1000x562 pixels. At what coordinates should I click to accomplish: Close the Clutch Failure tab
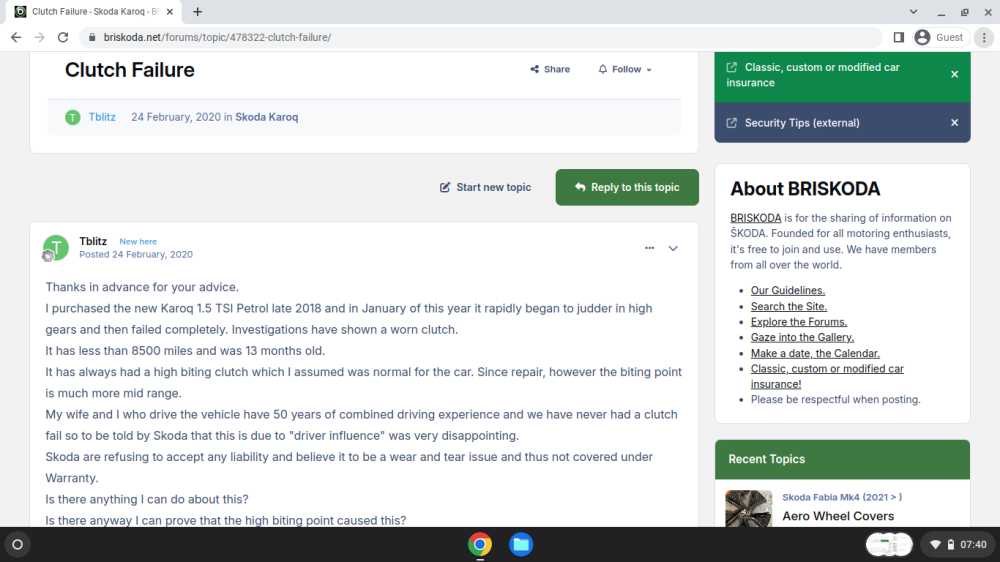pyautogui.click(x=170, y=11)
